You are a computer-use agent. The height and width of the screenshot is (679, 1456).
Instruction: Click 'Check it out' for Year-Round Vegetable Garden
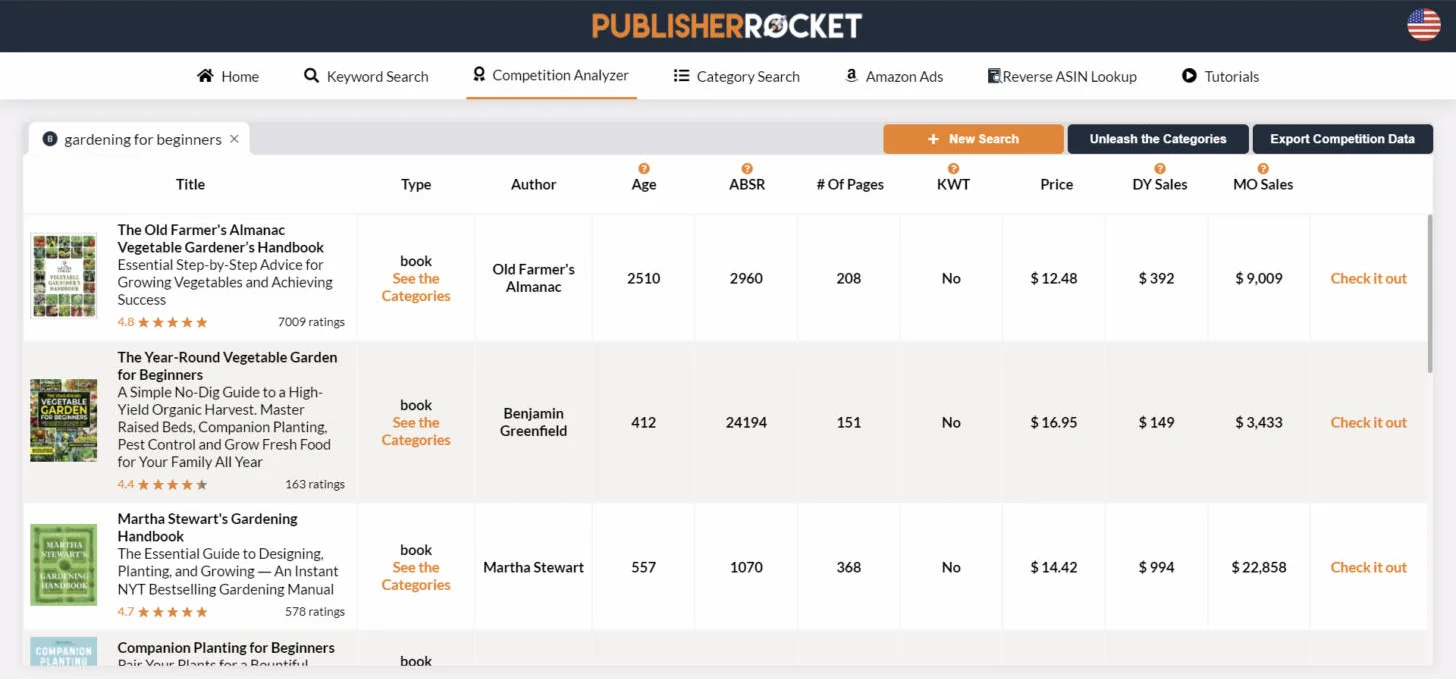[1368, 422]
